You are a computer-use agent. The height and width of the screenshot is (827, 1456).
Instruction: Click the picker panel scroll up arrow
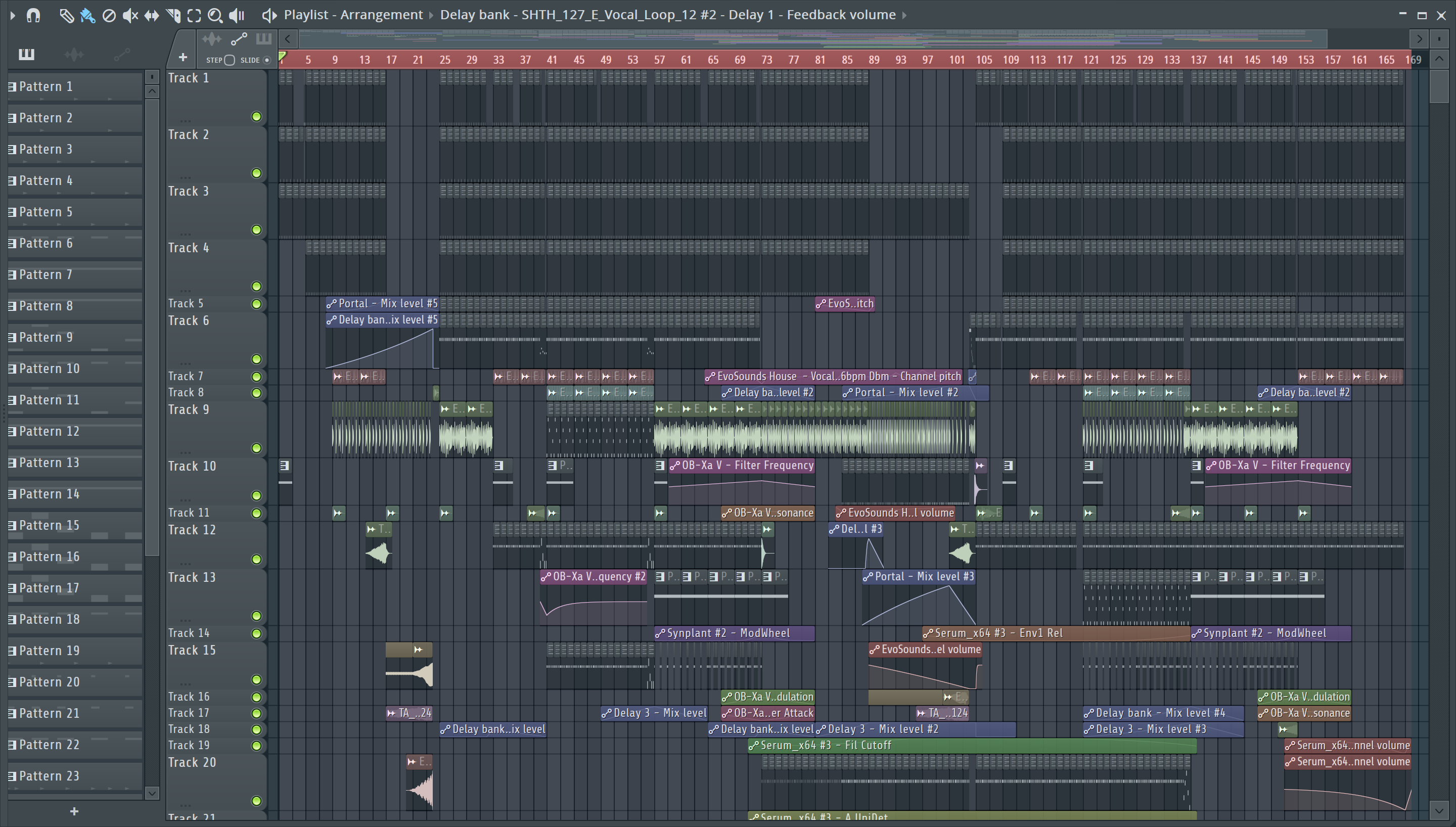click(152, 91)
